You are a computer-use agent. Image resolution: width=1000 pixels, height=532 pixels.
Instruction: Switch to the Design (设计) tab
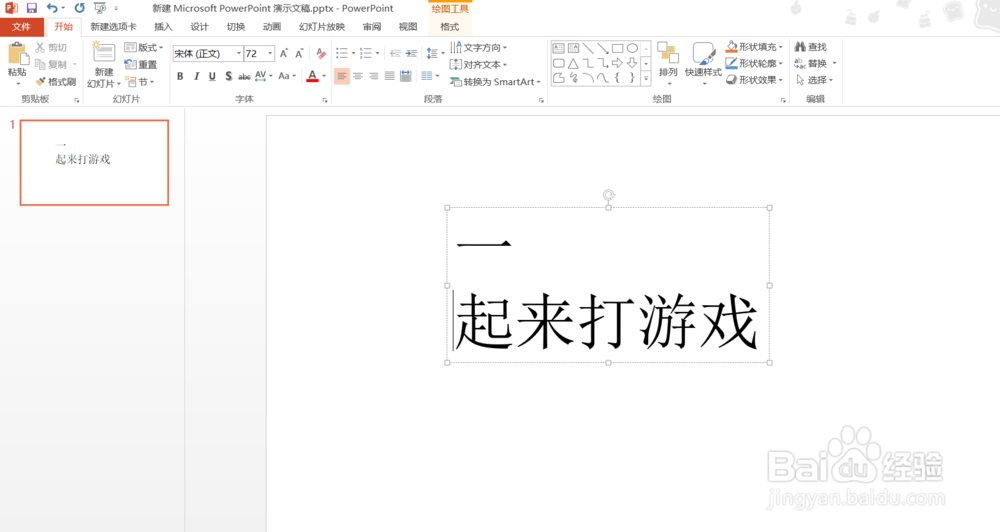coord(200,27)
